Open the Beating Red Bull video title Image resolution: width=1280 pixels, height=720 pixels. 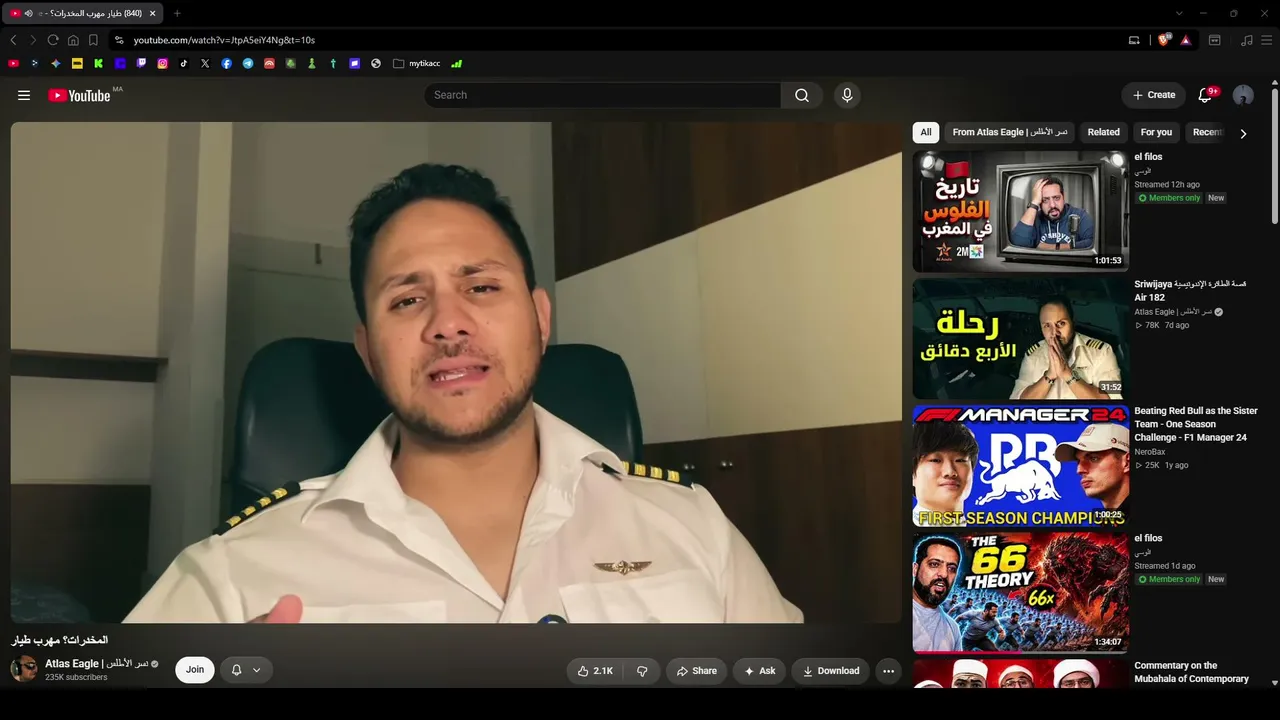[x=1196, y=424]
